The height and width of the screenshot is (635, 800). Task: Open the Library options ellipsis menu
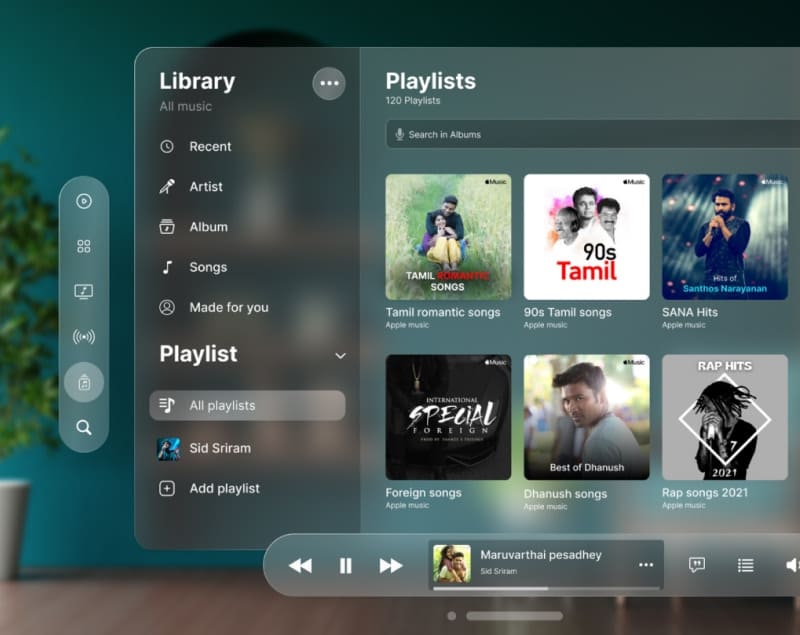330,83
